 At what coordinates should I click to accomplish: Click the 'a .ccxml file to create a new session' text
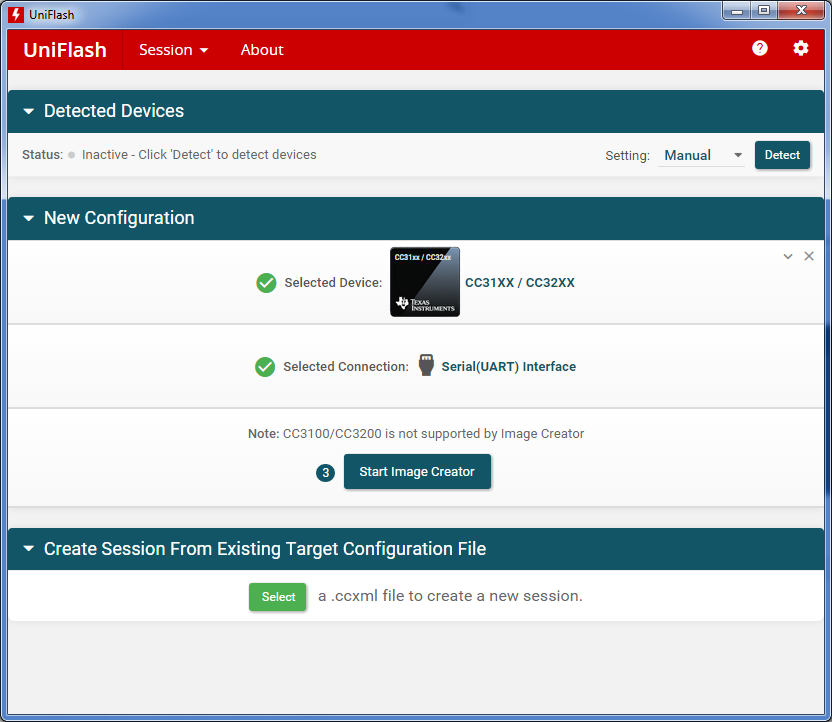(x=450, y=596)
